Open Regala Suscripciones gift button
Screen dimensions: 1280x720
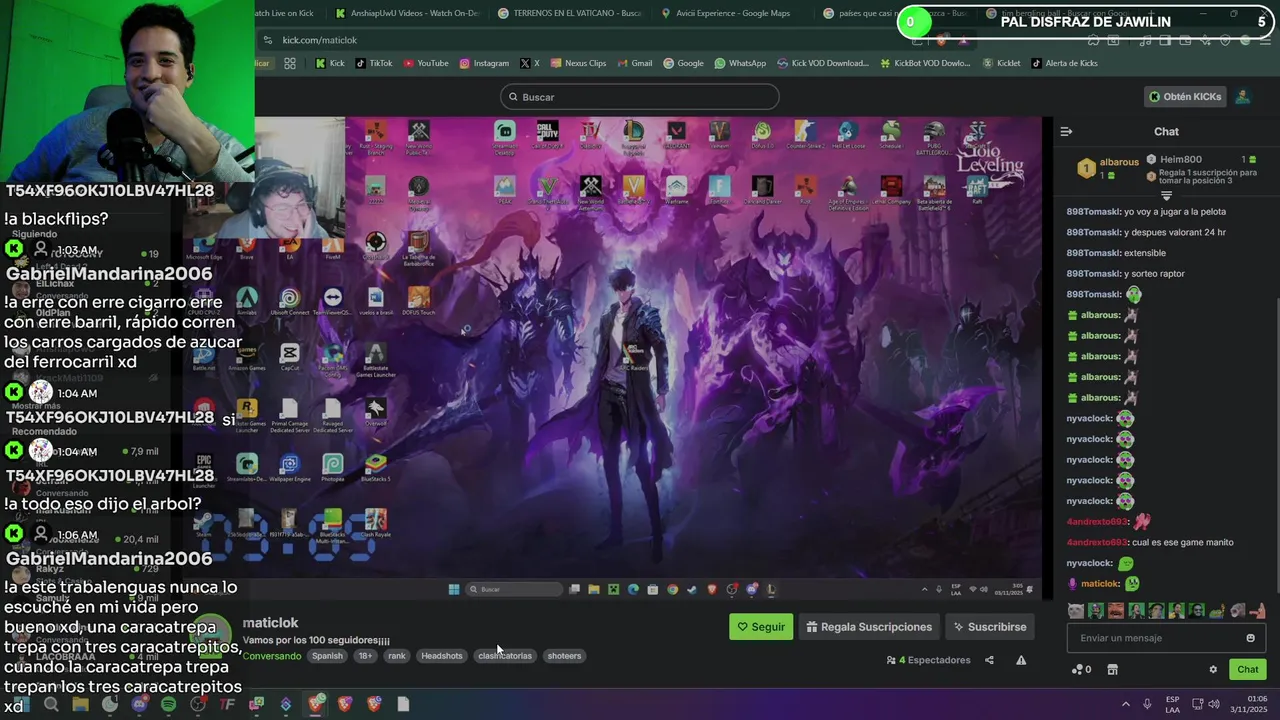click(x=869, y=627)
